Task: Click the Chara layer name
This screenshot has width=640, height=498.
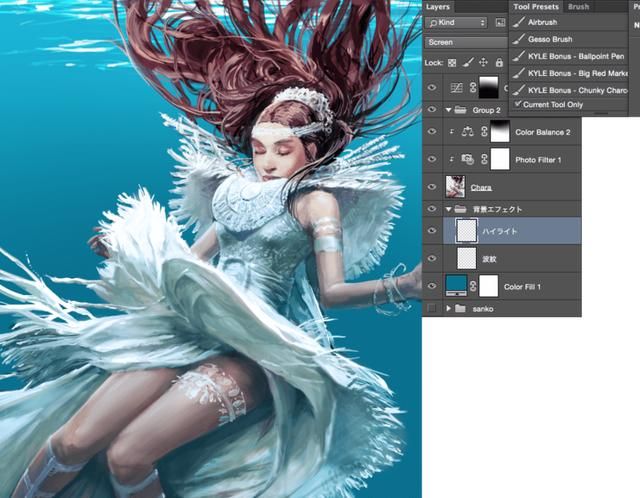Action: tap(481, 187)
